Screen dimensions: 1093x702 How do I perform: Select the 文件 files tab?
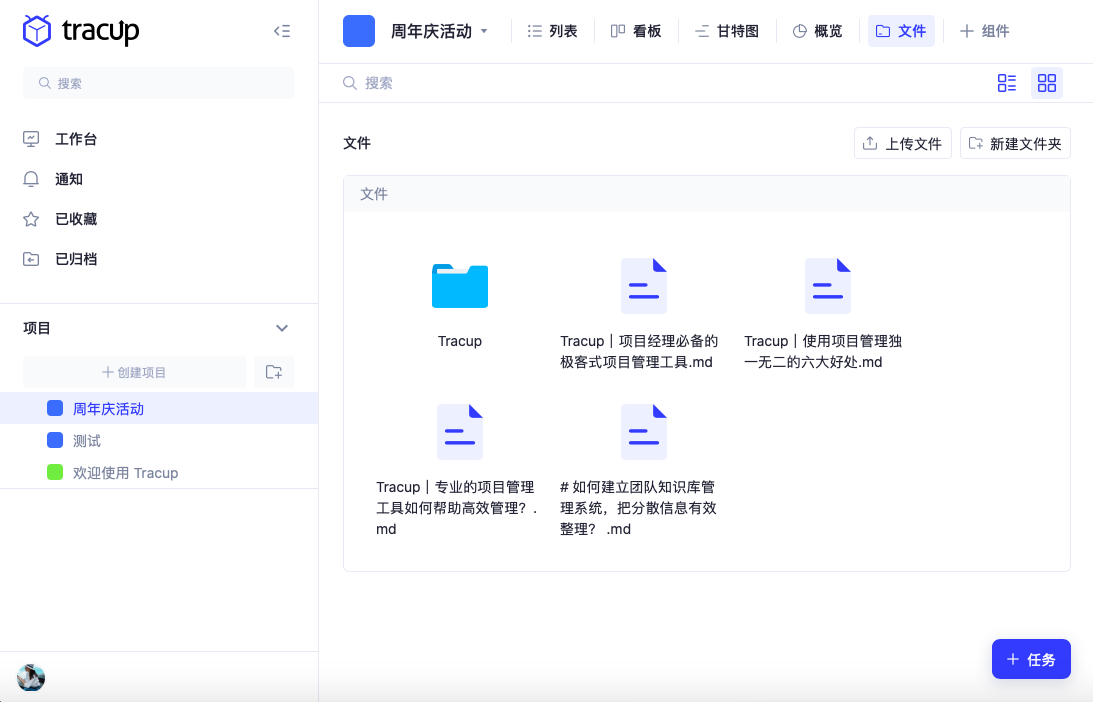click(901, 31)
